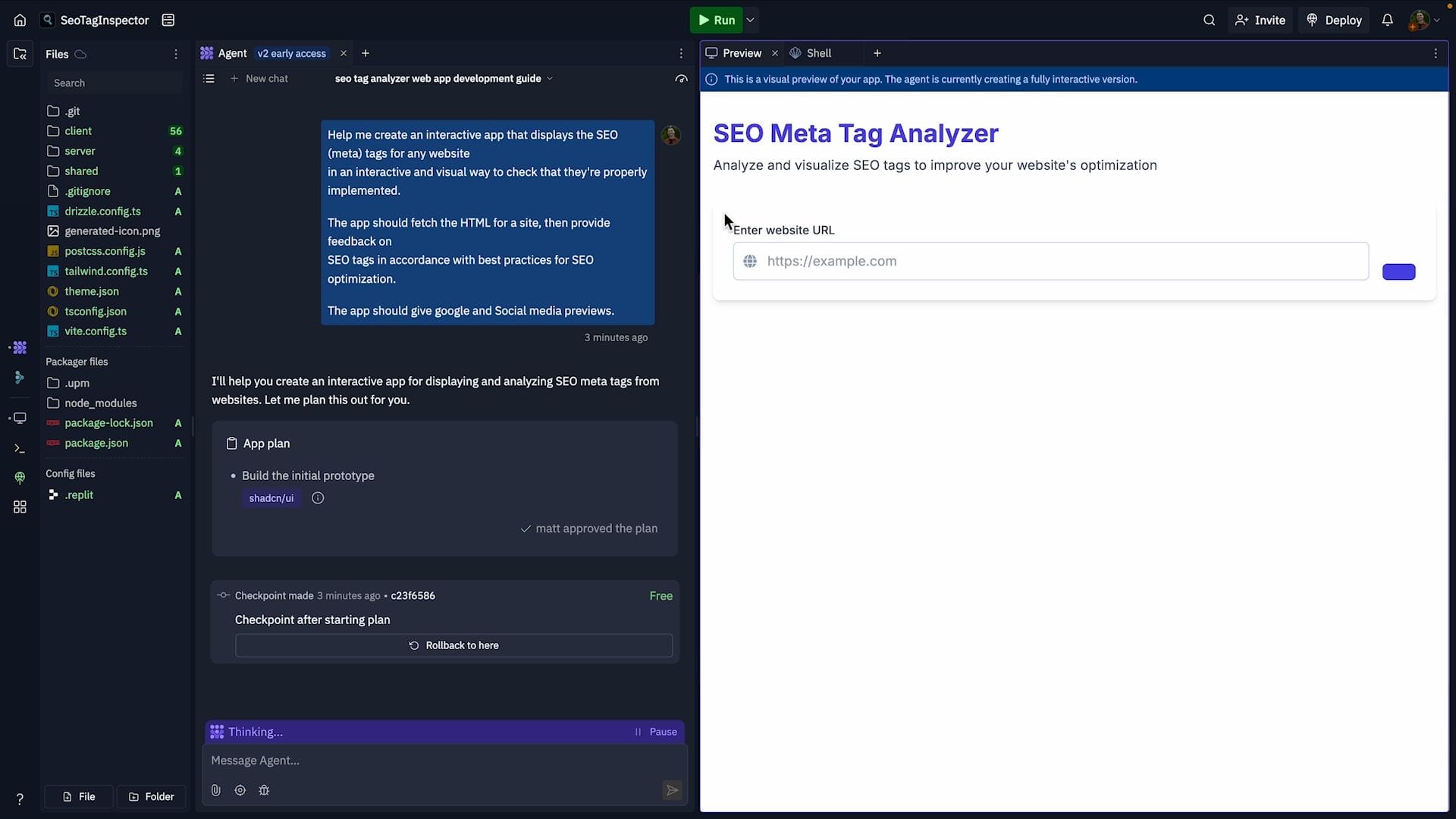Viewport: 1456px width, 819px height.
Task: Click the home icon in top bar
Action: [20, 20]
